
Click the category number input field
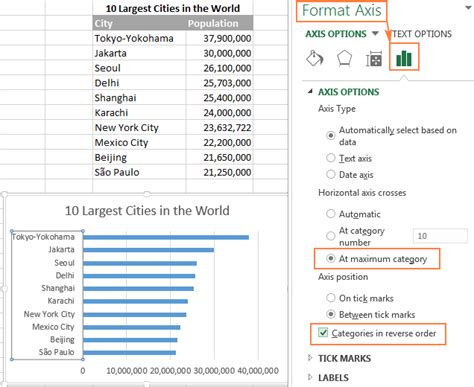tap(440, 236)
